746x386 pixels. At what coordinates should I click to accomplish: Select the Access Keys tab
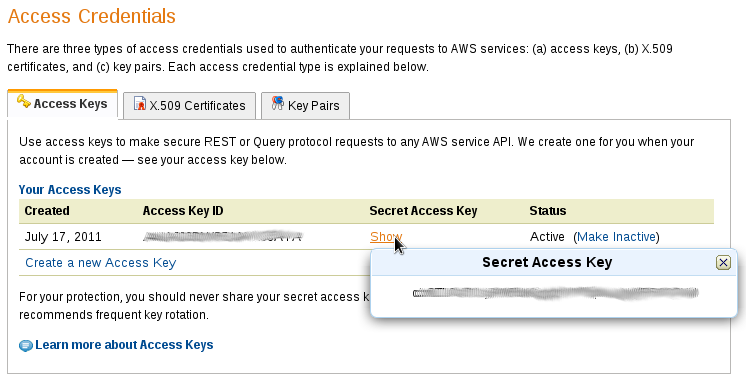pyautogui.click(x=62, y=103)
